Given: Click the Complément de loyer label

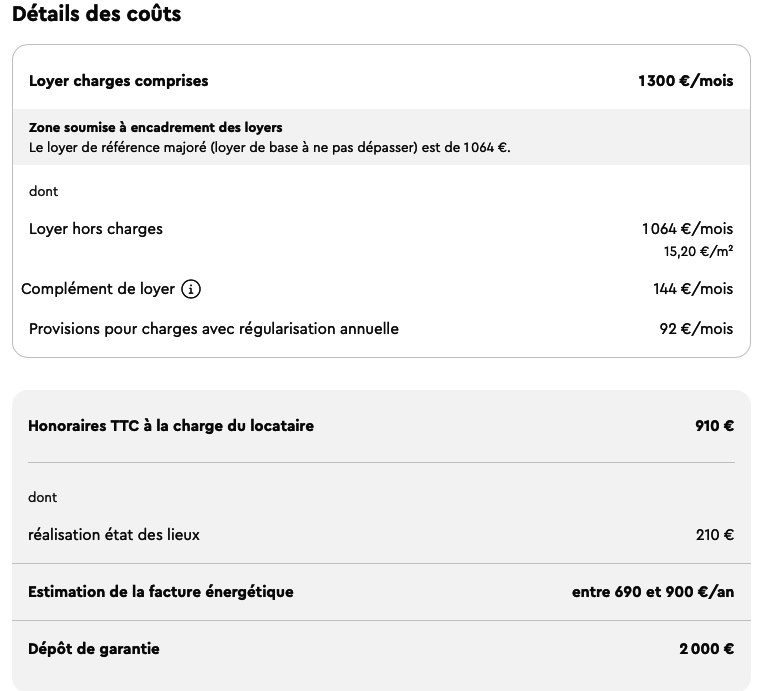Looking at the screenshot, I should [x=98, y=289].
